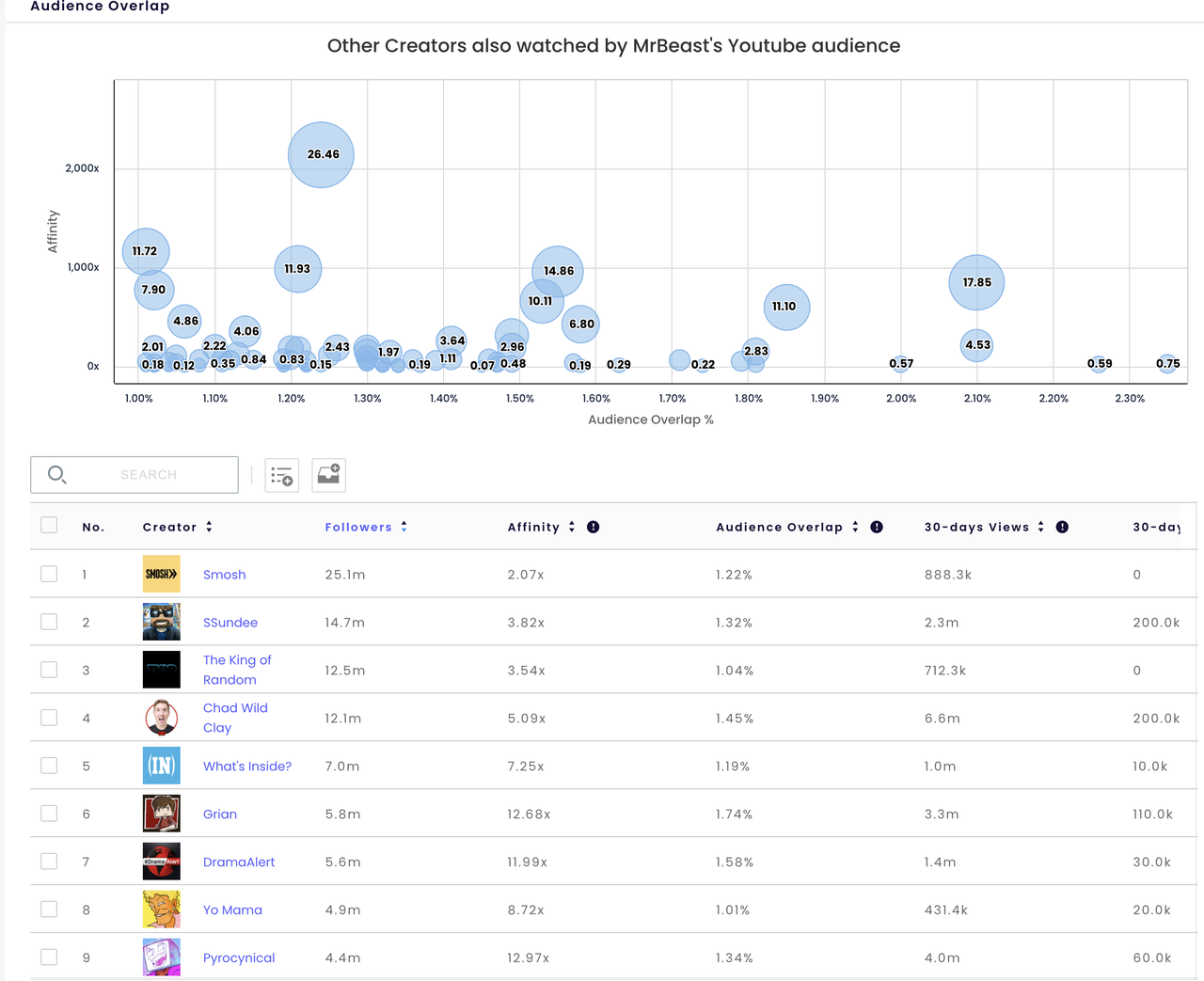
Task: Check the DramaAlert row checkbox
Action: (x=49, y=862)
